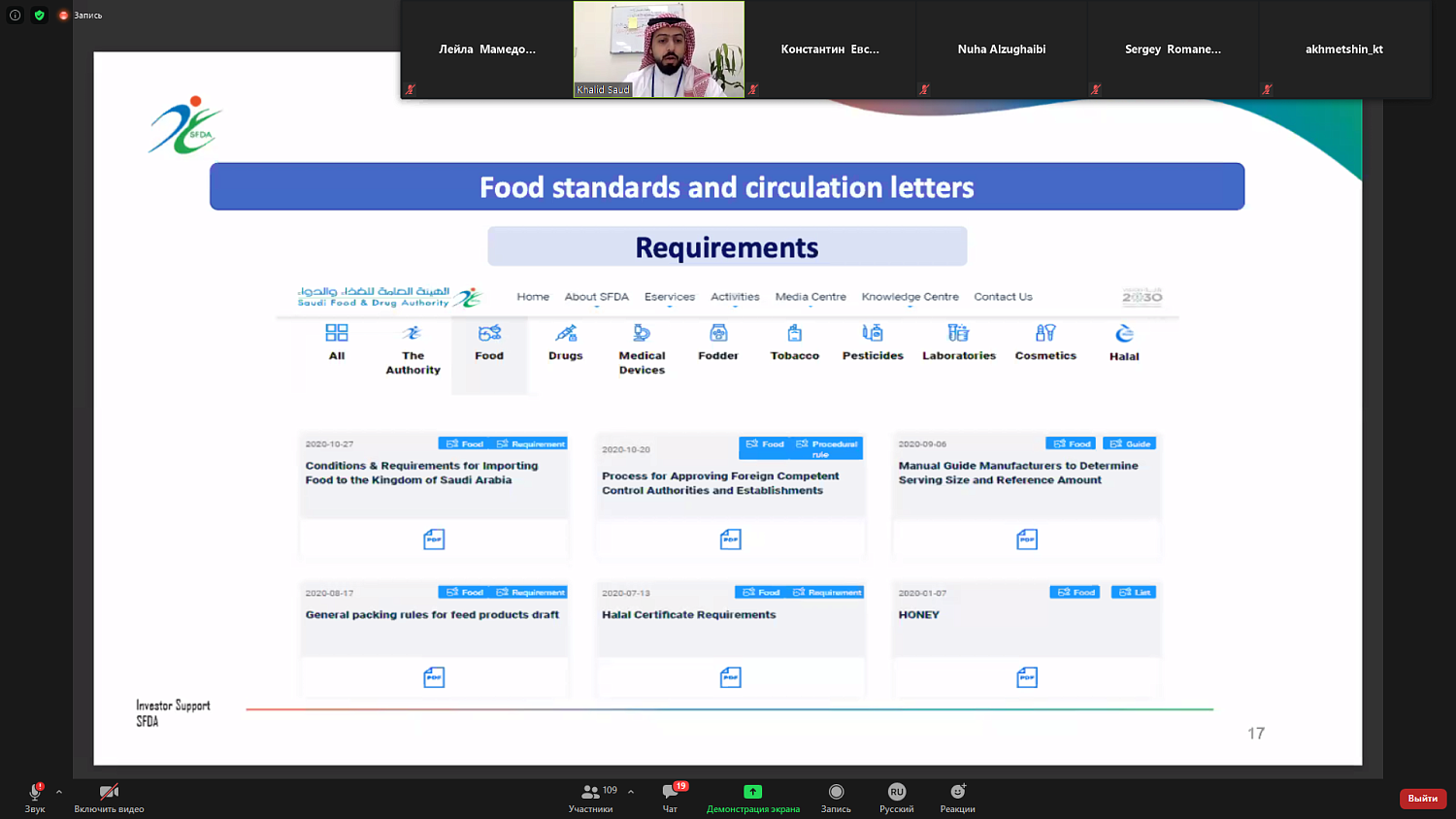The image size is (1456, 819).
Task: Click the green encryption shield icon
Action: (40, 15)
